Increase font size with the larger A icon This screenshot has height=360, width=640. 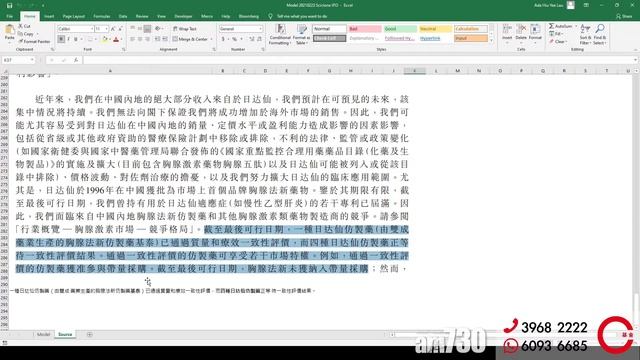(x=113, y=29)
